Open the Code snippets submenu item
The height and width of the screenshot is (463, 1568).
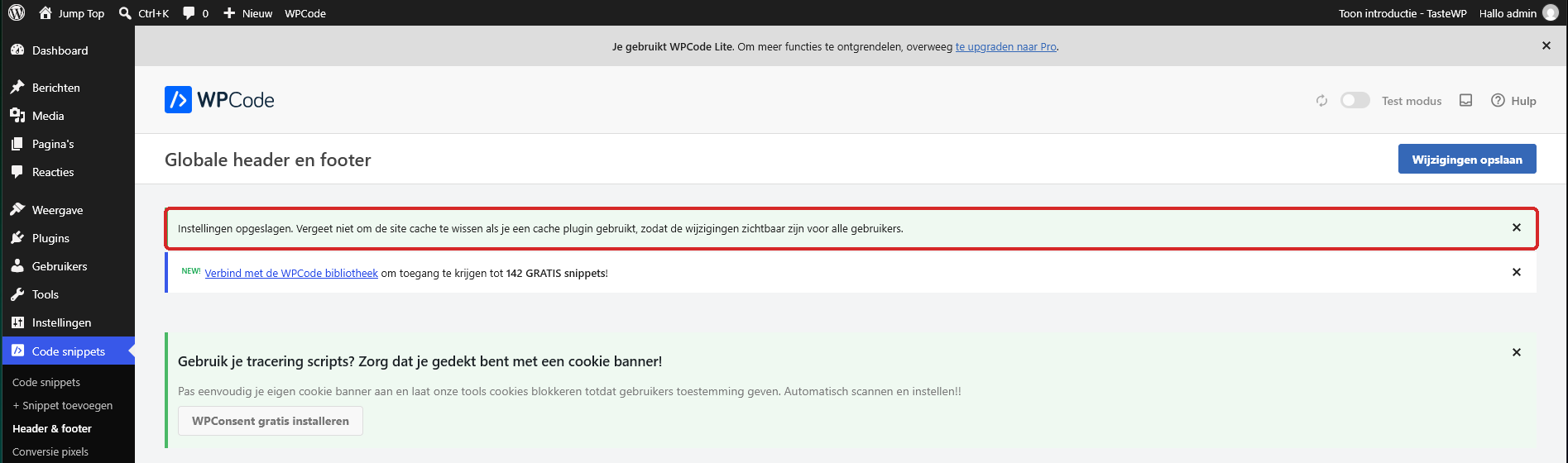(x=46, y=382)
